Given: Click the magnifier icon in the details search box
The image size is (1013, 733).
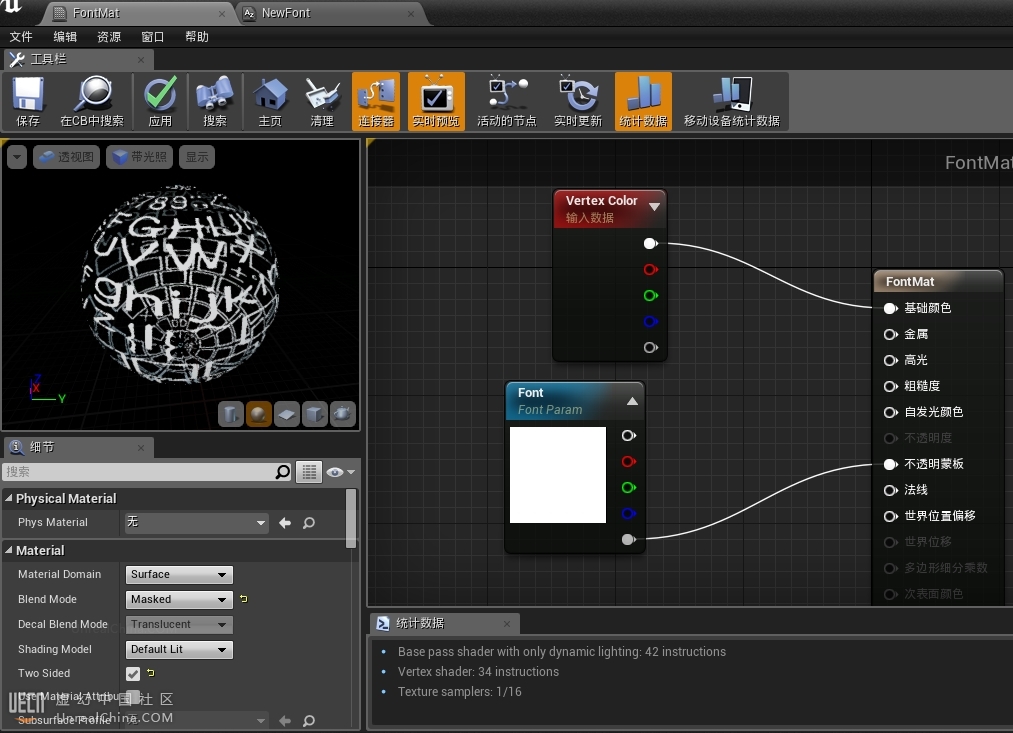Looking at the screenshot, I should (x=282, y=472).
